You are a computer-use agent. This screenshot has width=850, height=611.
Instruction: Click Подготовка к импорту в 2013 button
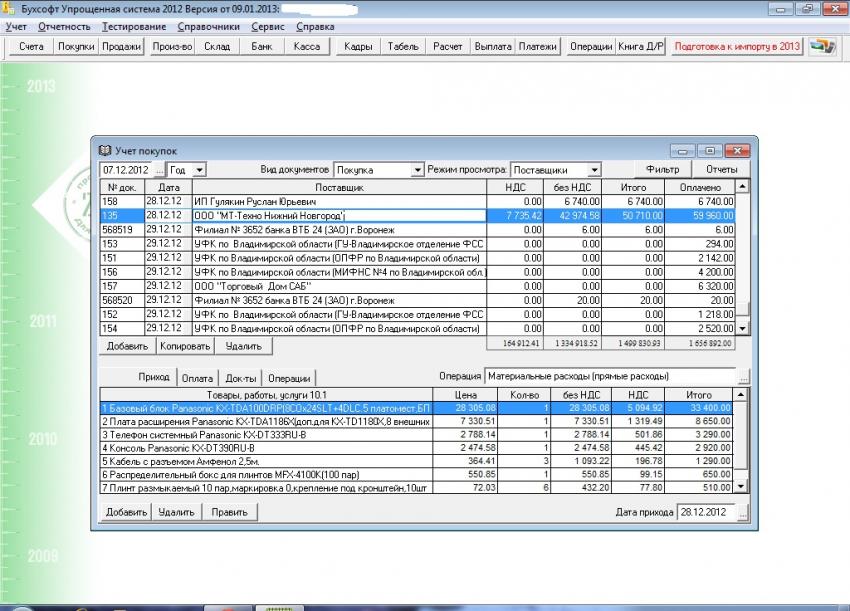click(x=738, y=46)
